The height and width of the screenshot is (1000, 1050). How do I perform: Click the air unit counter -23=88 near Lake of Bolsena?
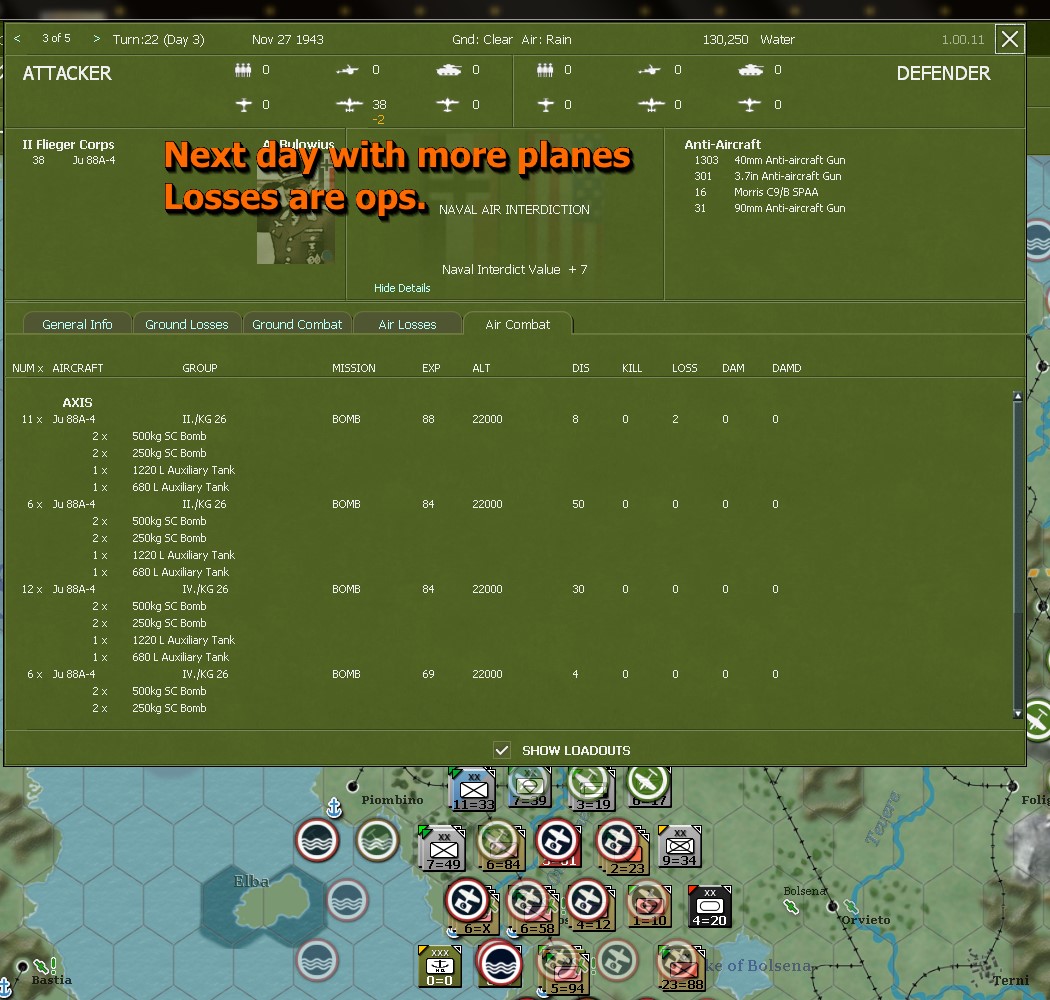tap(680, 965)
